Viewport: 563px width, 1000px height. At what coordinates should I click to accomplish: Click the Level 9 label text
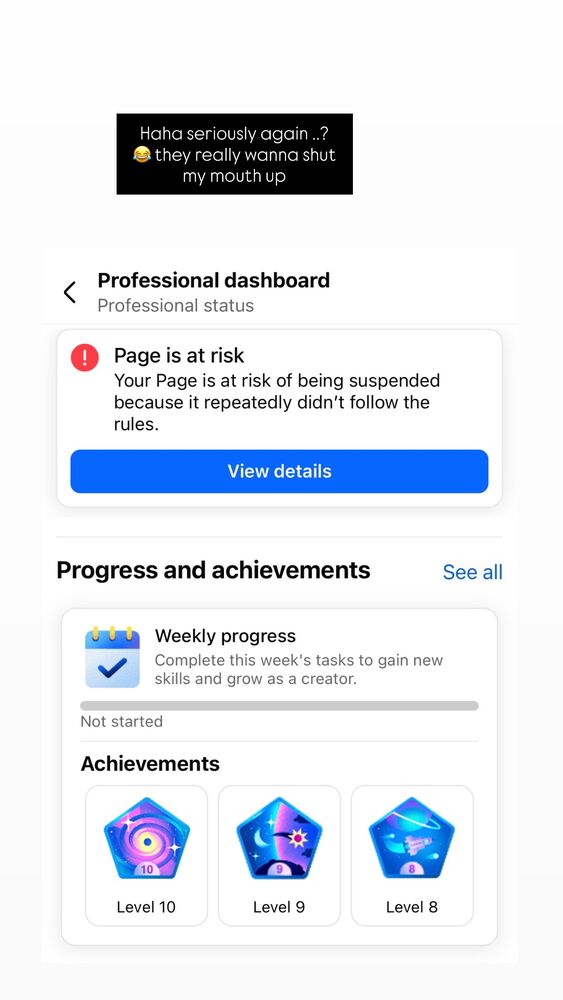pyautogui.click(x=279, y=907)
